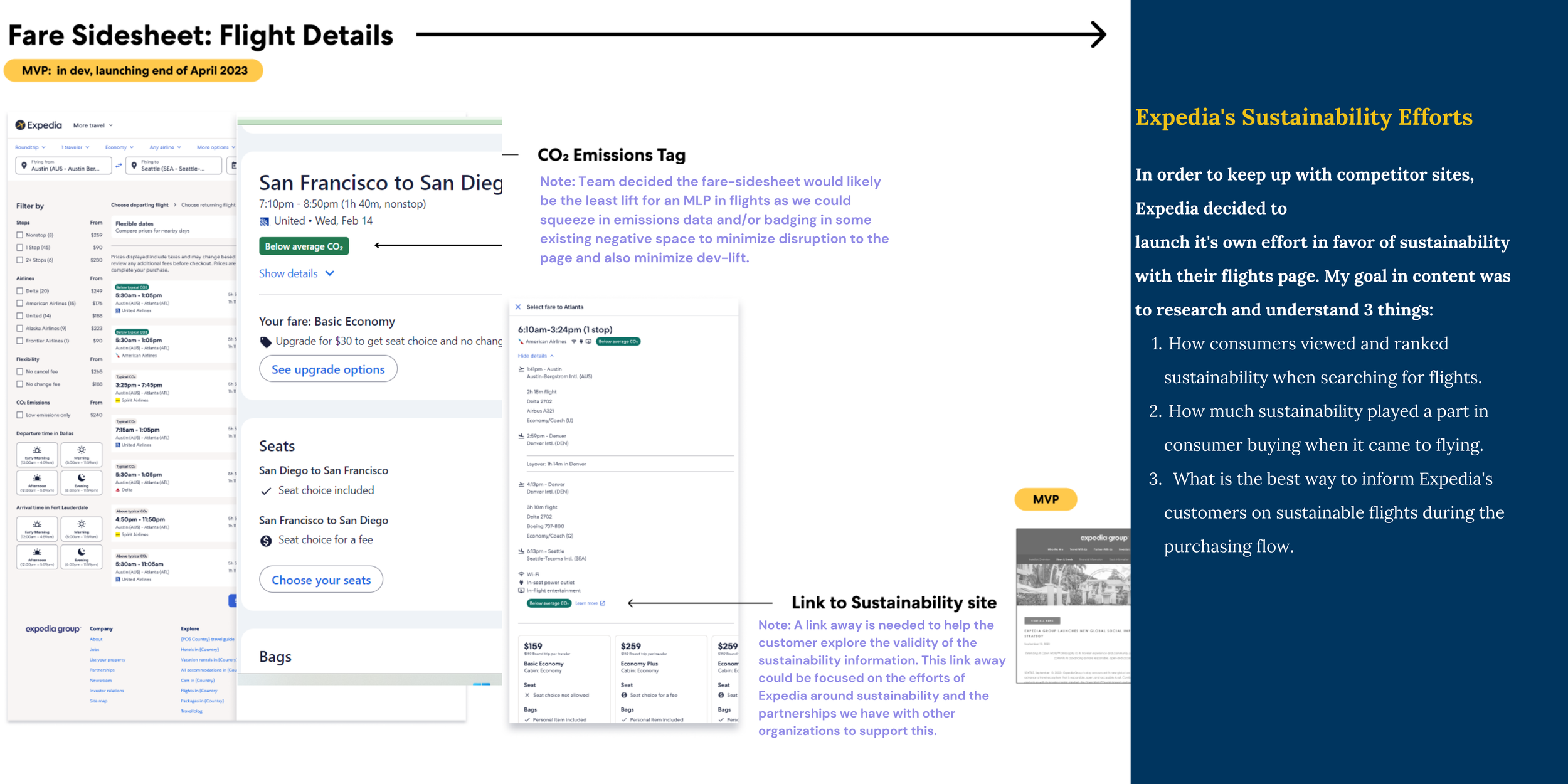Click the Wi-Fi amenity icon in flight details list
Screen dimensions: 1568x784
click(x=521, y=574)
